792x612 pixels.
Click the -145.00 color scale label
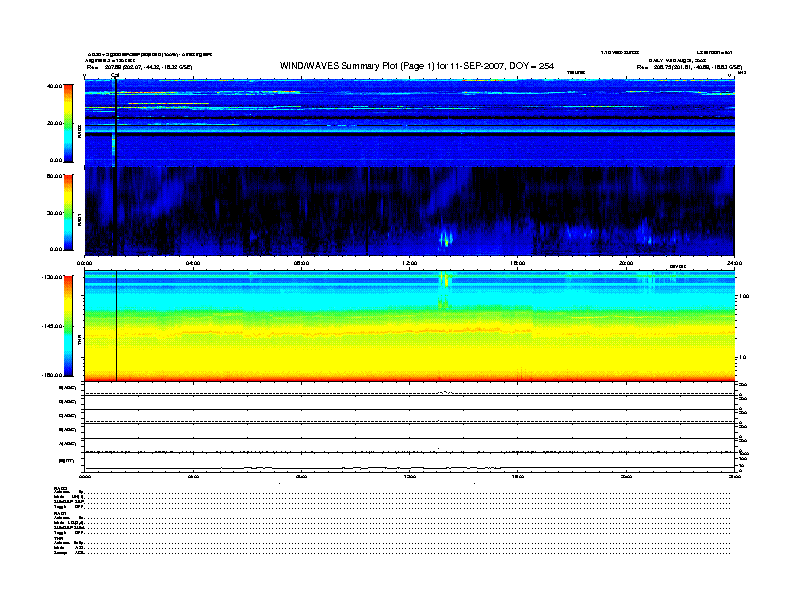(52, 326)
